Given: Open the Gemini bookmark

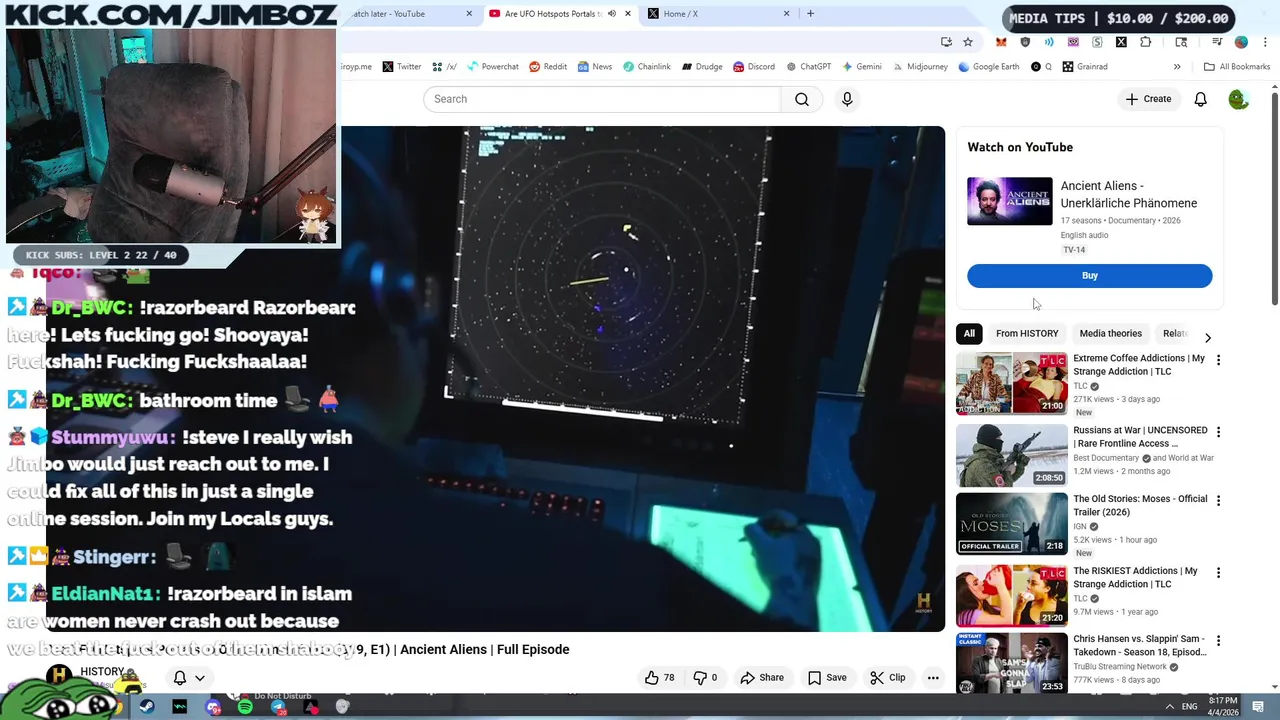Looking at the screenshot, I should coord(861,67).
